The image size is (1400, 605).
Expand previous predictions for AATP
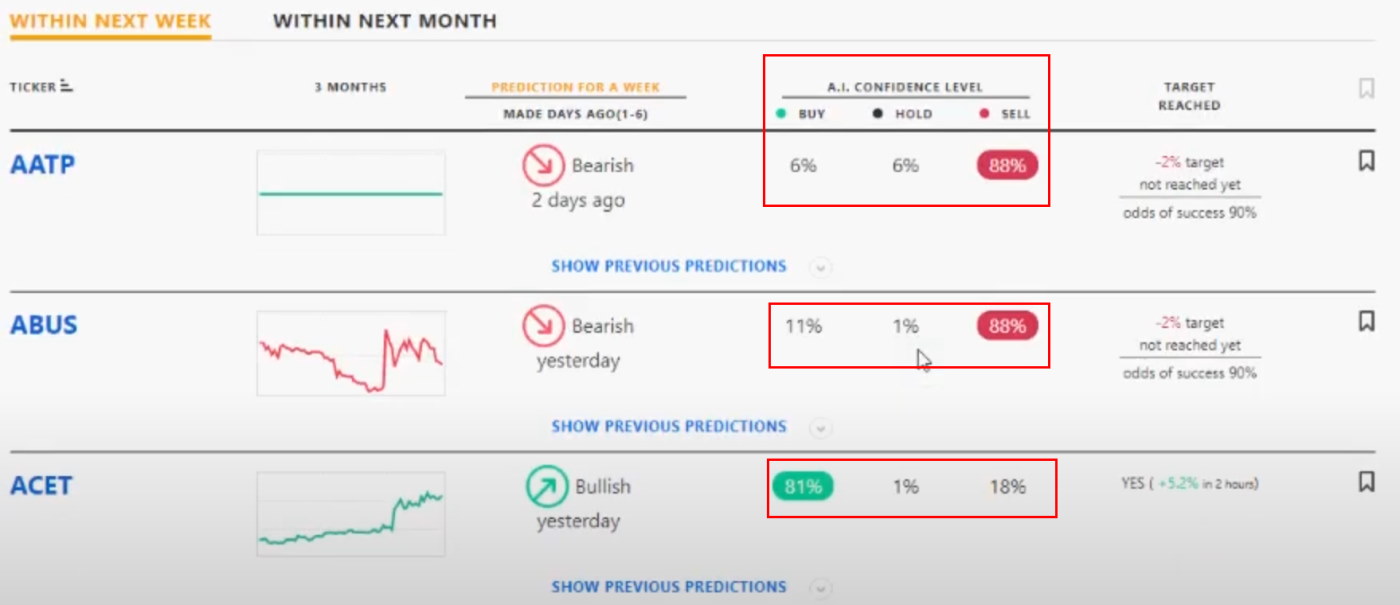[820, 267]
